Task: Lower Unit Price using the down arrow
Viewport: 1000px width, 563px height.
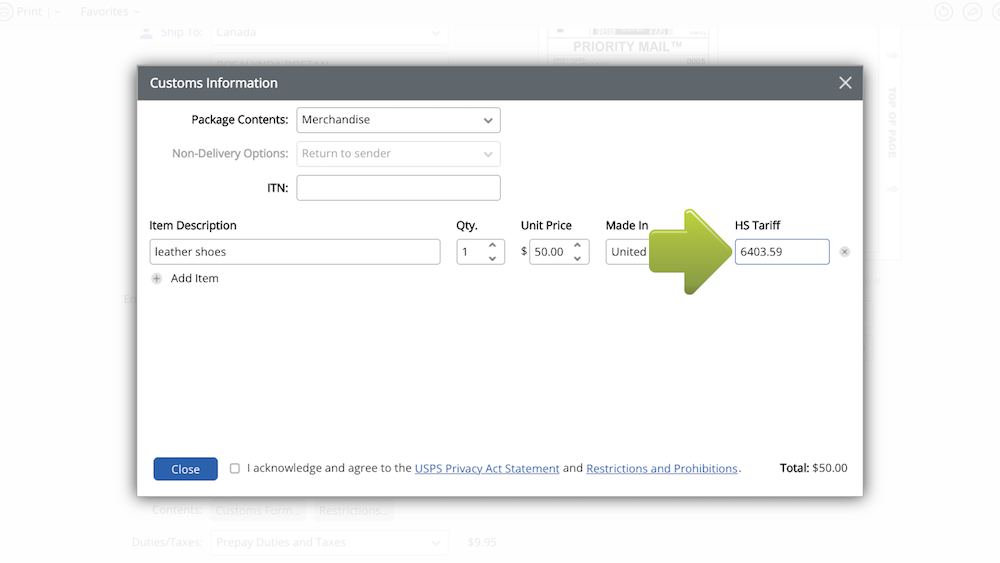Action: tap(577, 258)
